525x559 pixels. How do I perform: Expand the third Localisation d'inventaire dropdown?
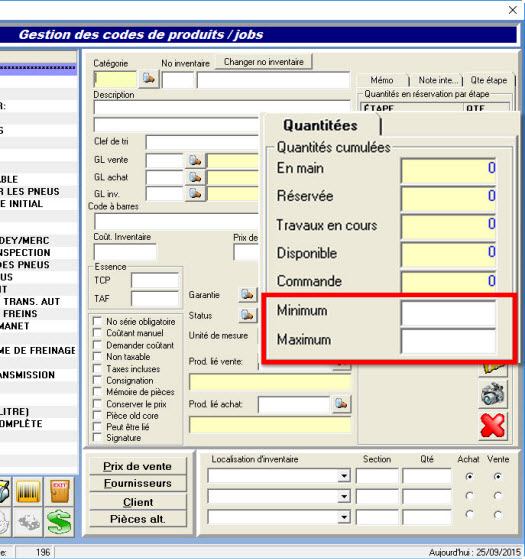coord(344,517)
